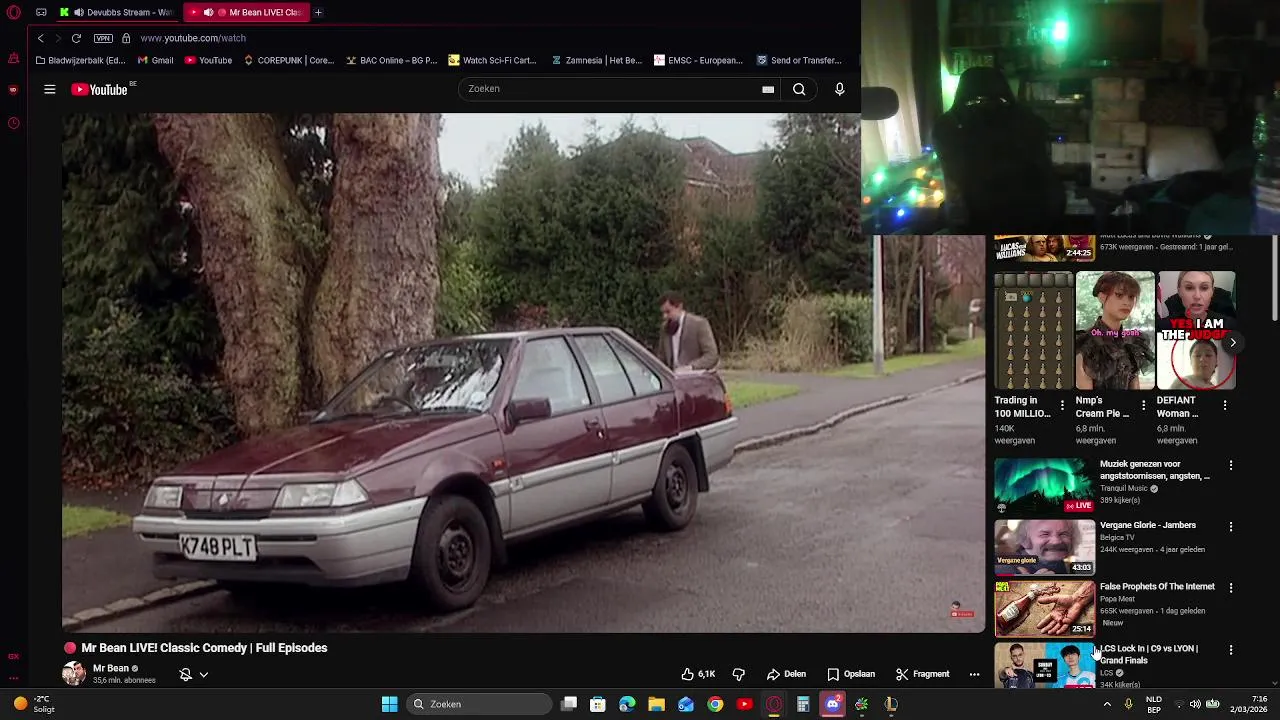The image size is (1280, 720).
Task: Click the Fragment clip button
Action: [x=922, y=674]
